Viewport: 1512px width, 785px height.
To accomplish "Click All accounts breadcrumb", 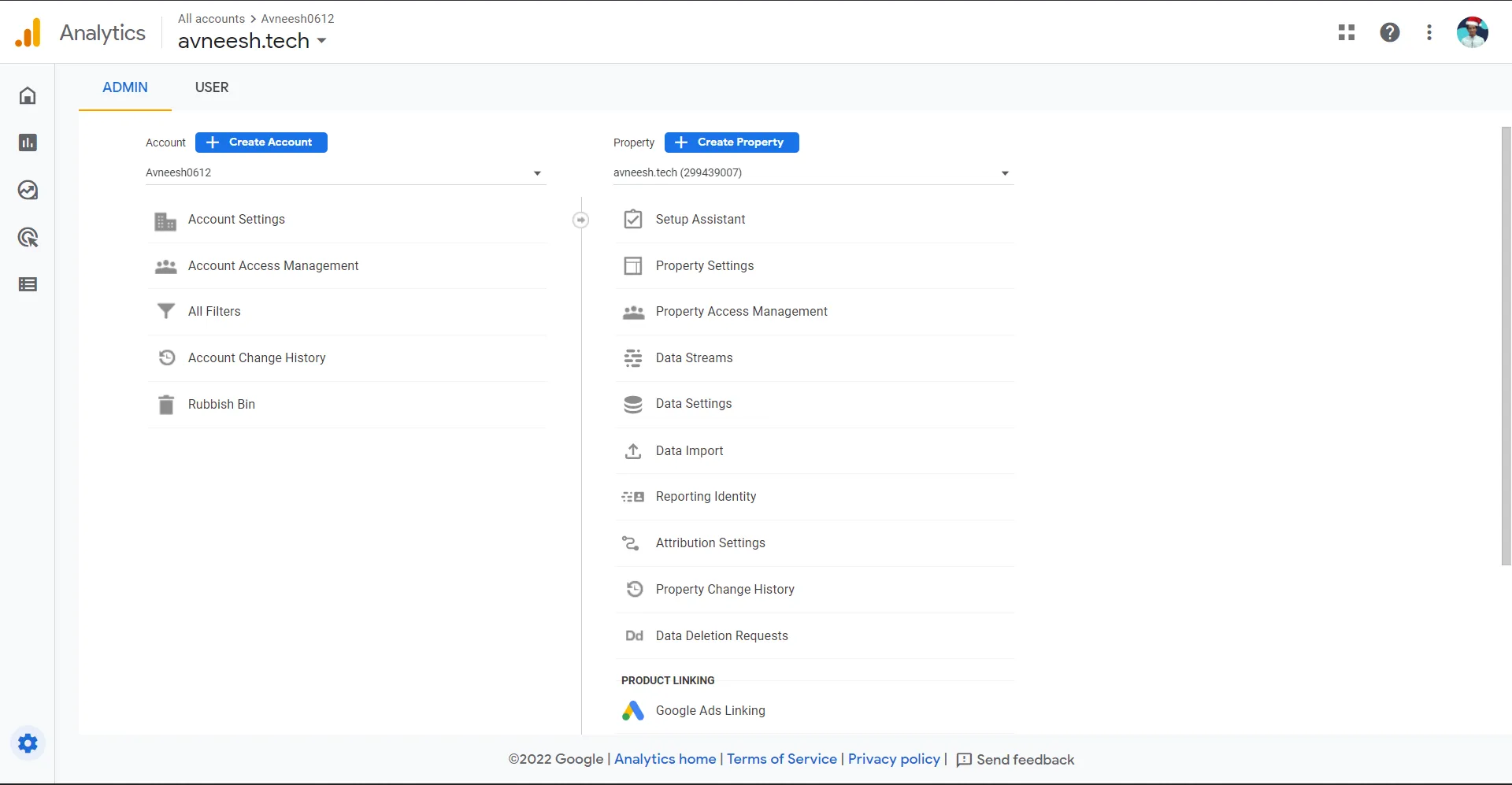I will pyautogui.click(x=211, y=19).
